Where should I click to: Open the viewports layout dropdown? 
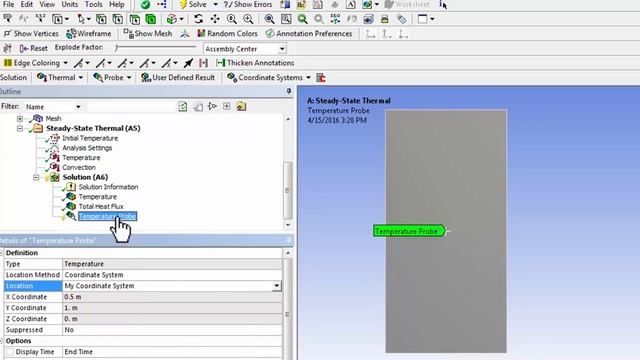coord(432,19)
